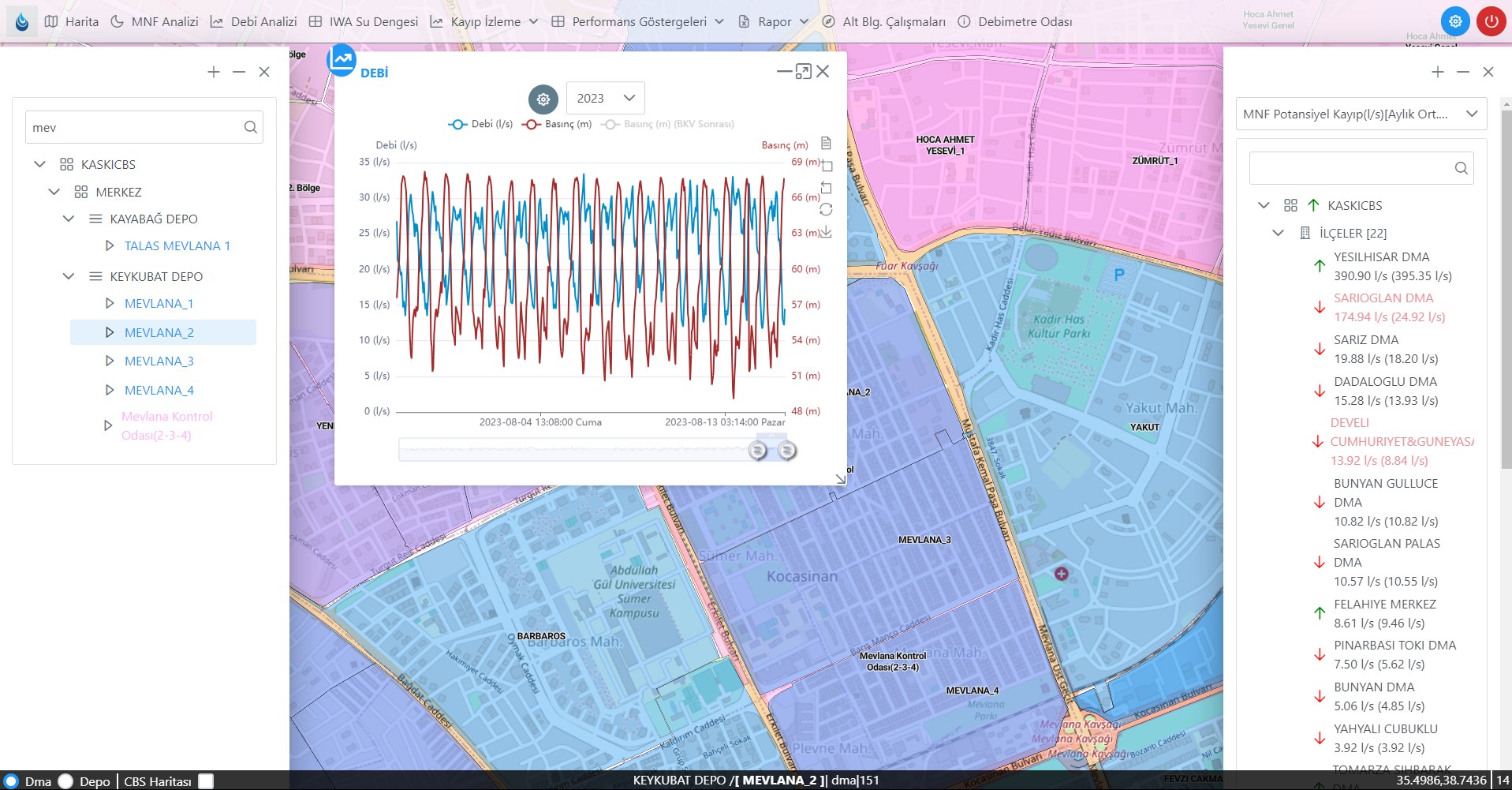Open the Debimetre Odası menu item
This screenshot has width=1512, height=790.
pyautogui.click(x=1014, y=22)
